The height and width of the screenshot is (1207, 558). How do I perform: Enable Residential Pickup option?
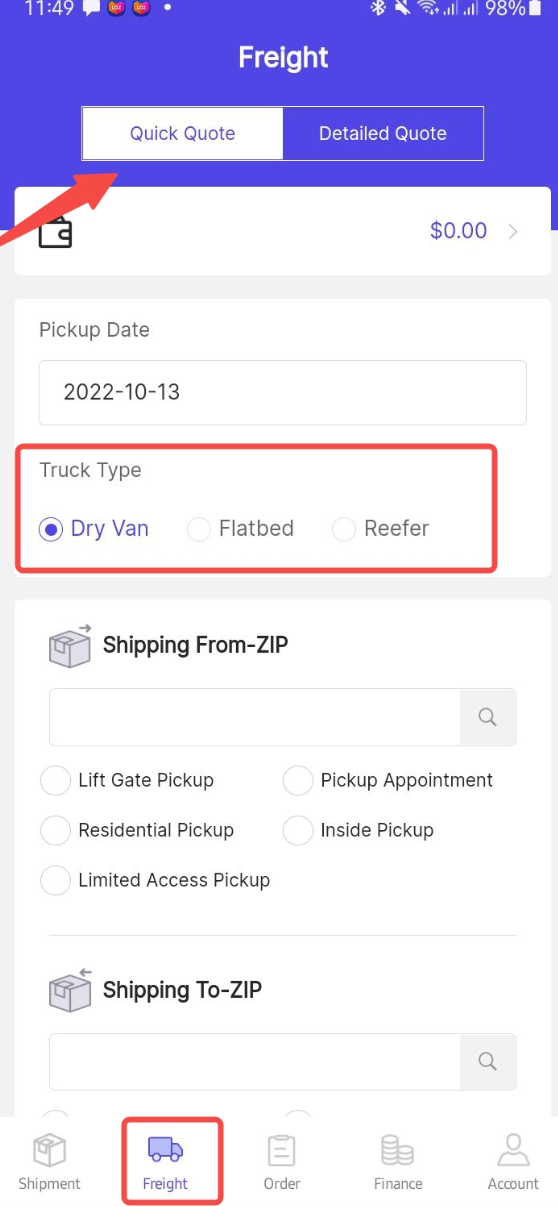[137, 830]
